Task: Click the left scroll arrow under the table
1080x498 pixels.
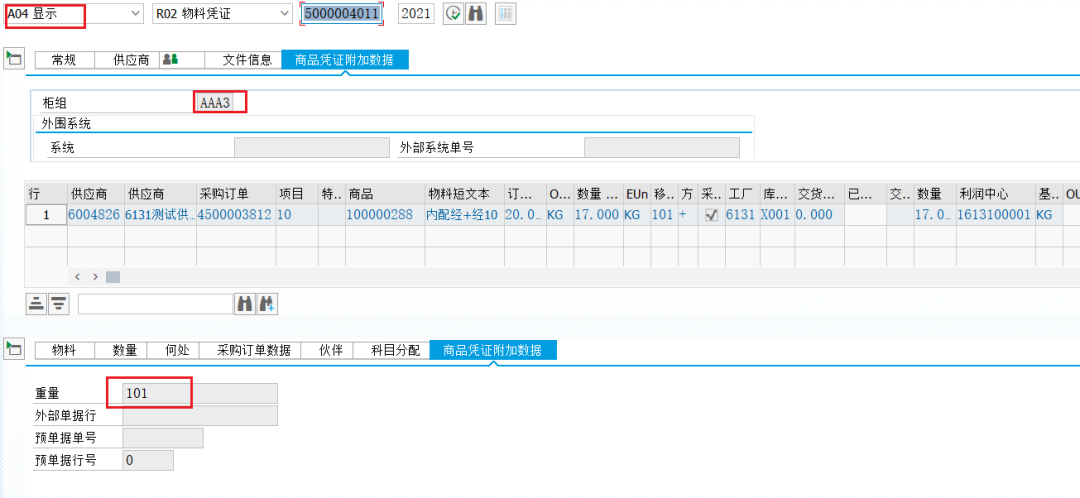Action: tap(77, 276)
